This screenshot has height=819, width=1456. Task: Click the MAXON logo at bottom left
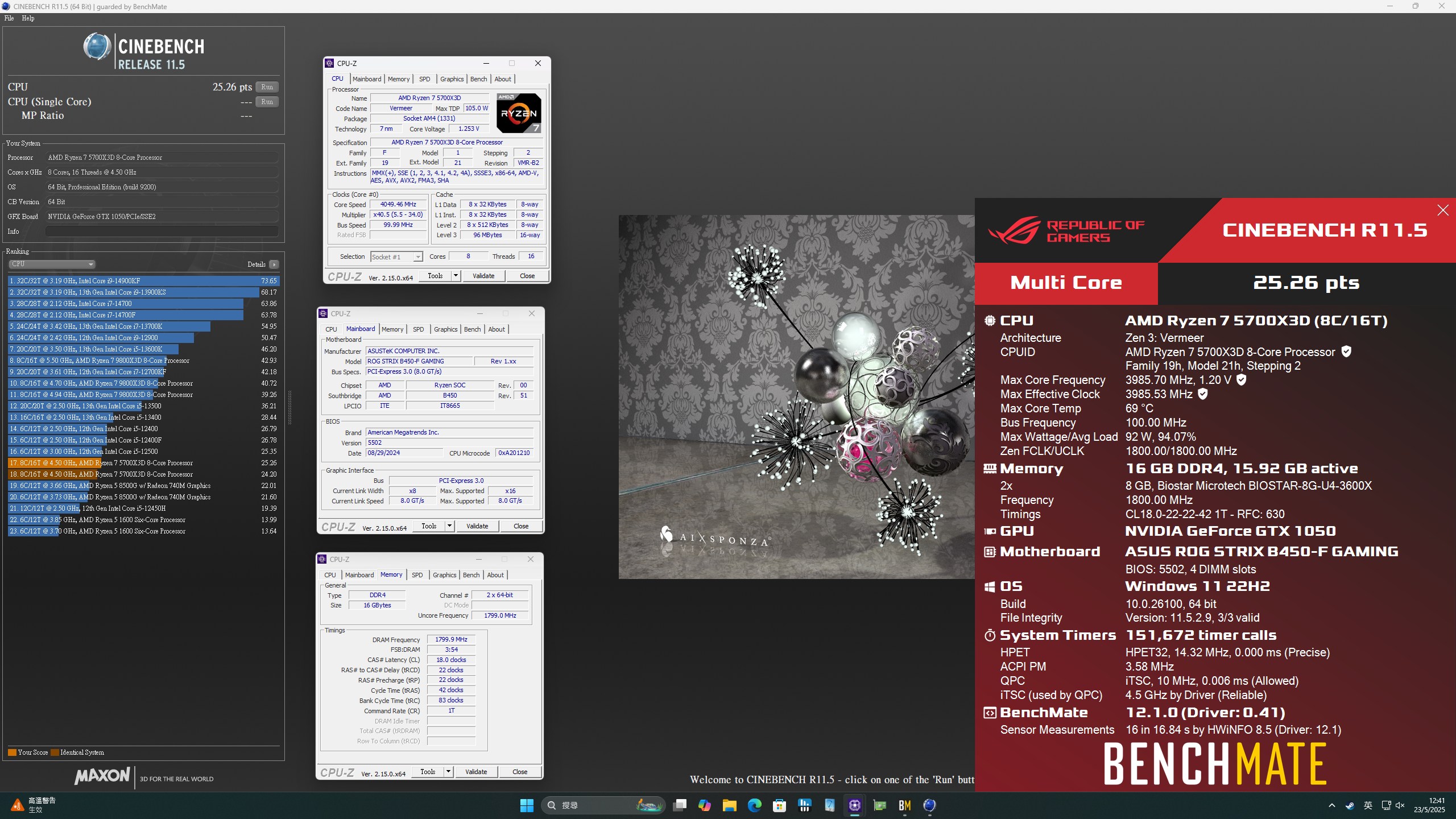pos(102,776)
